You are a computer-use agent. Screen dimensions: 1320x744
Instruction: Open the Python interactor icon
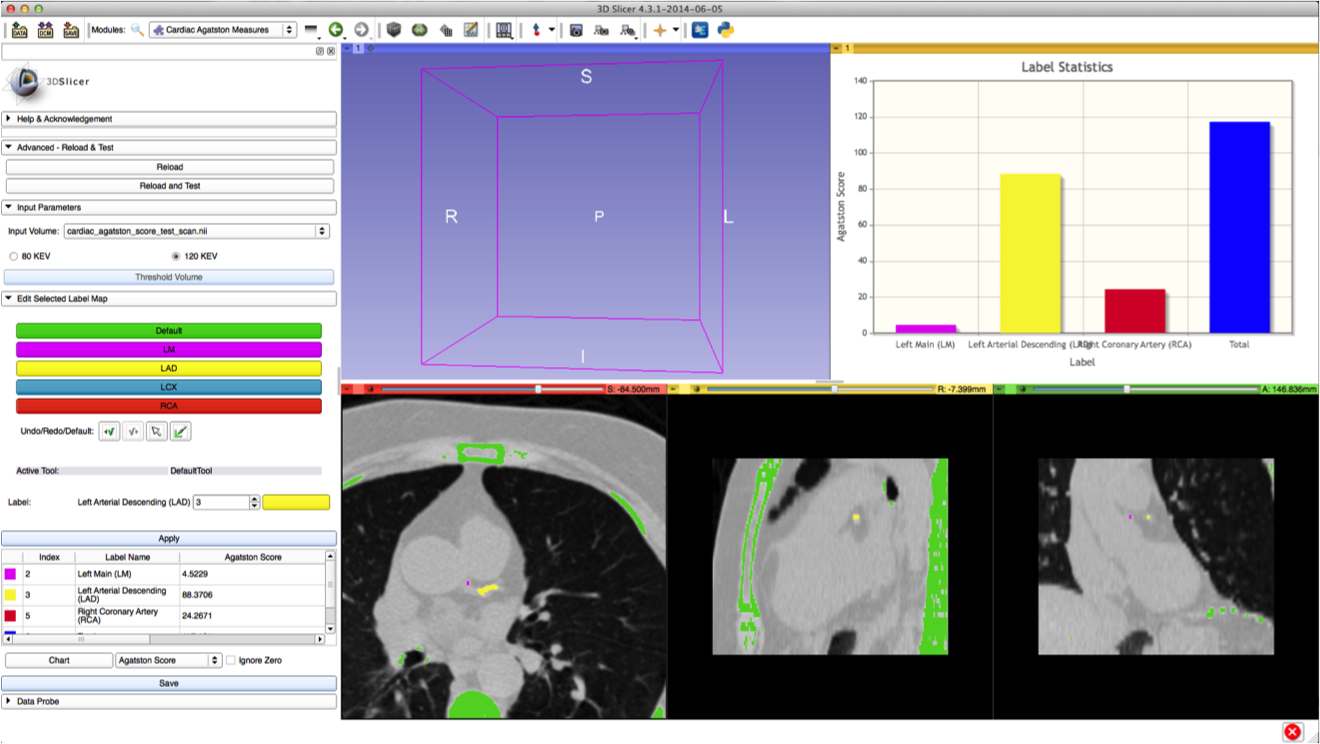pos(726,30)
